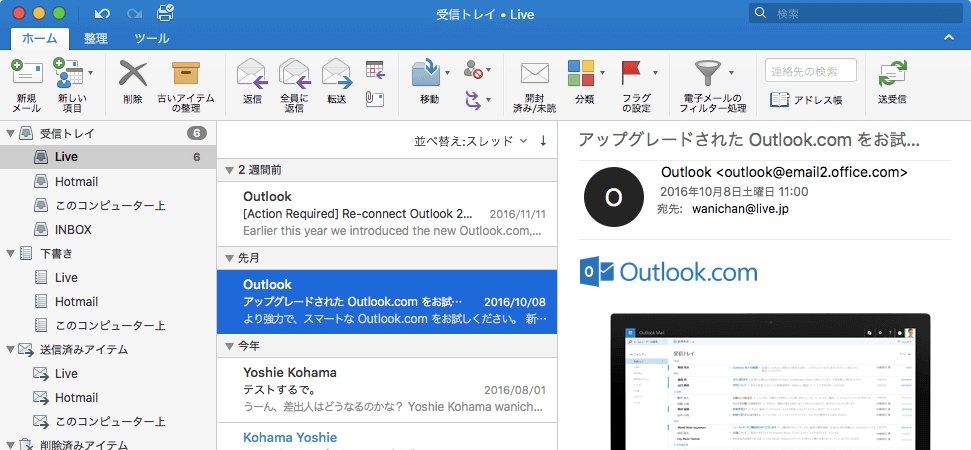Collapse the ribbon with the chevron

coord(949,38)
